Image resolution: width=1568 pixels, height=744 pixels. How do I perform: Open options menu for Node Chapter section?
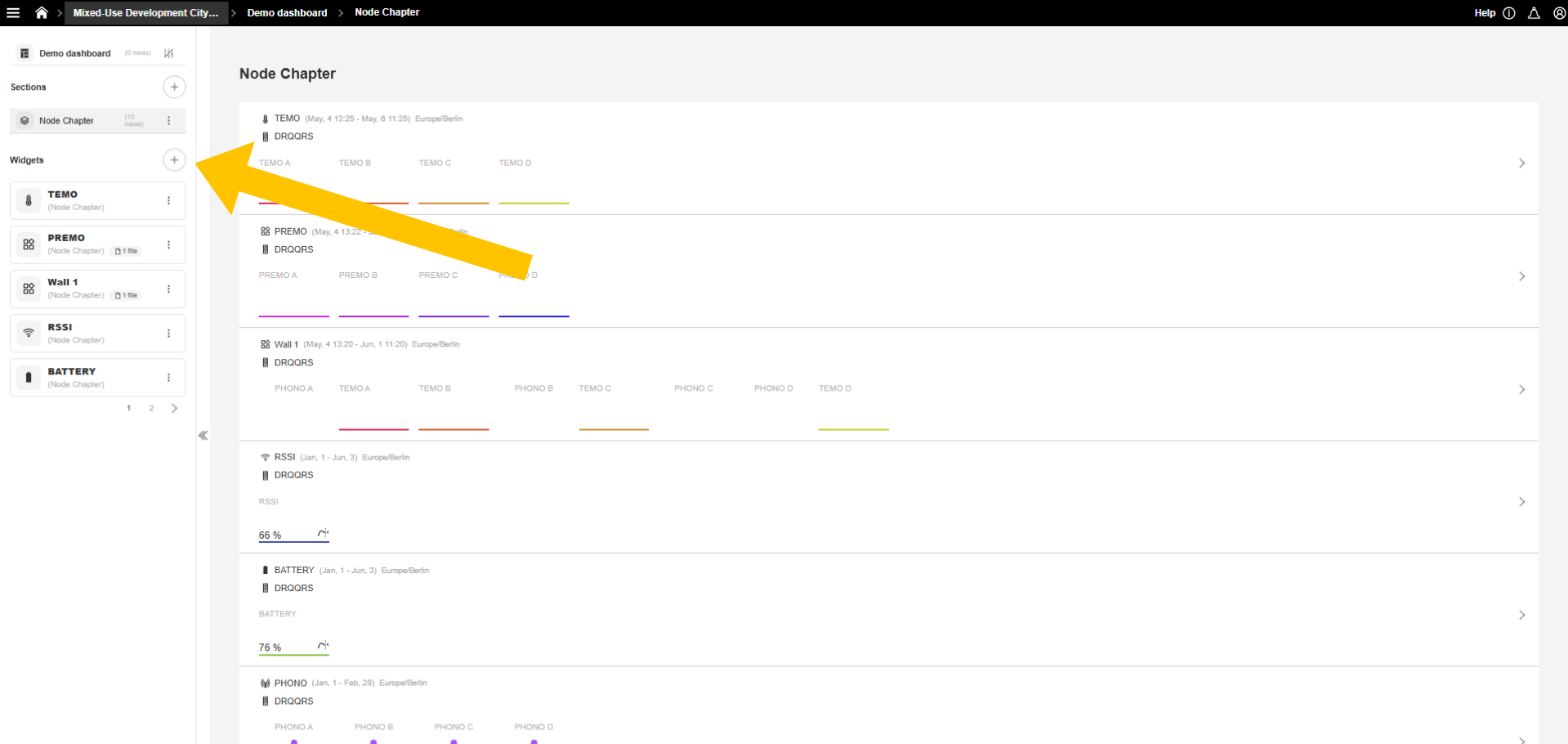pyautogui.click(x=169, y=121)
